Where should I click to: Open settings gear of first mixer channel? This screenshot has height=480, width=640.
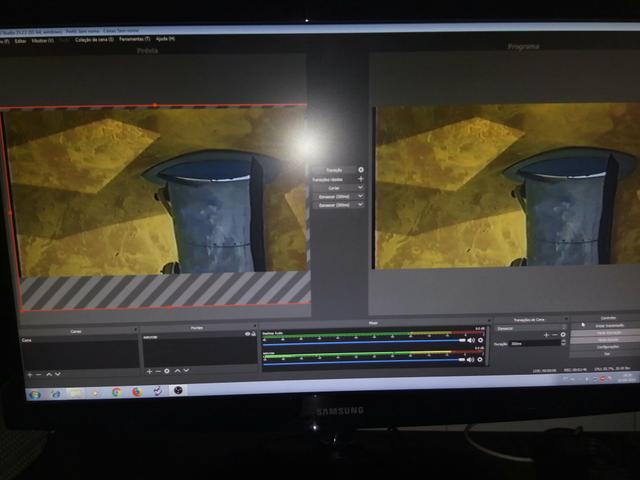click(481, 340)
